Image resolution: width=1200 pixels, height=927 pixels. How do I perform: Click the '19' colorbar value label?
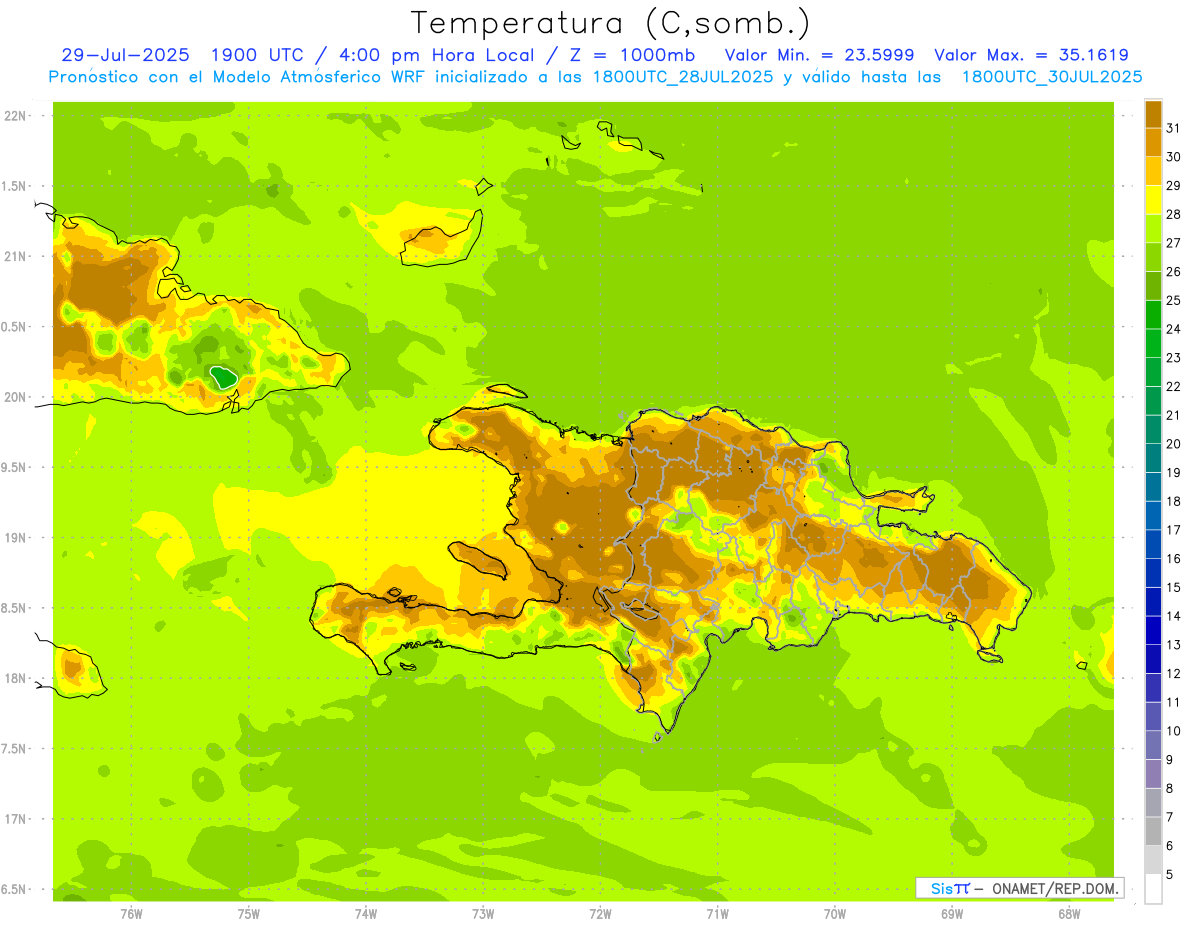[1173, 473]
